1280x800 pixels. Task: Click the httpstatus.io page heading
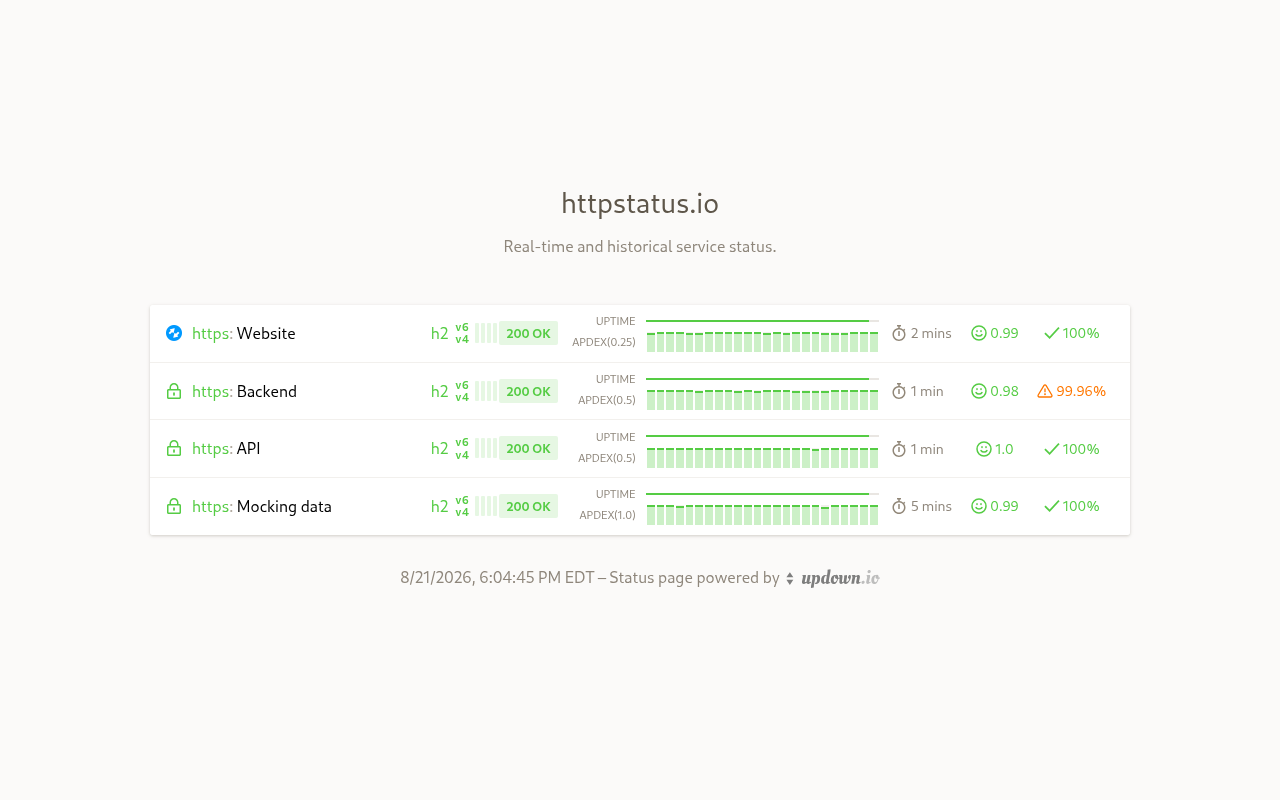coord(640,203)
